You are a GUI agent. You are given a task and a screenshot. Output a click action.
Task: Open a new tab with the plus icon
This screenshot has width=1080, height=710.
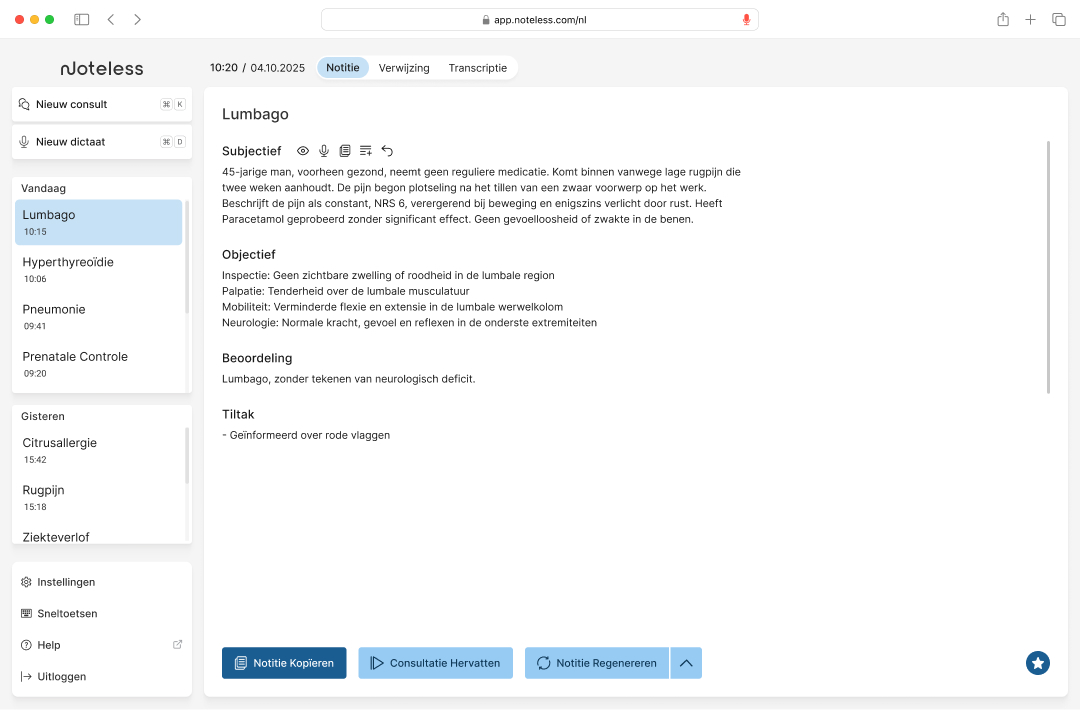[1030, 19]
